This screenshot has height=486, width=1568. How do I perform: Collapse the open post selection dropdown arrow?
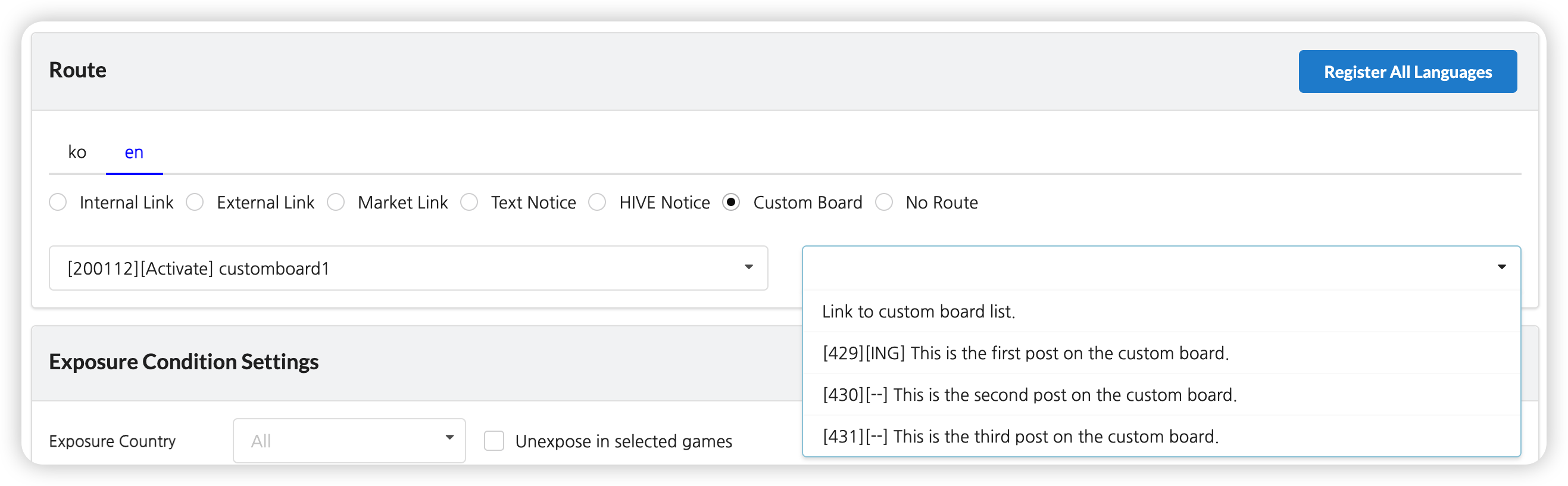click(x=1501, y=267)
